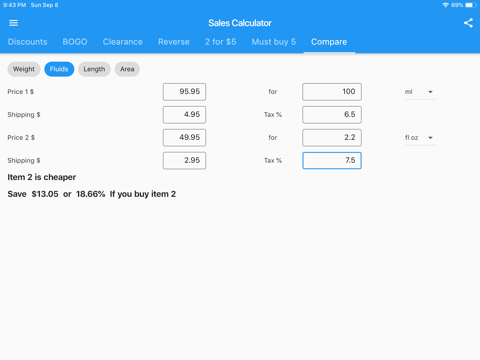
Task: Select the Area chip
Action: click(x=127, y=69)
